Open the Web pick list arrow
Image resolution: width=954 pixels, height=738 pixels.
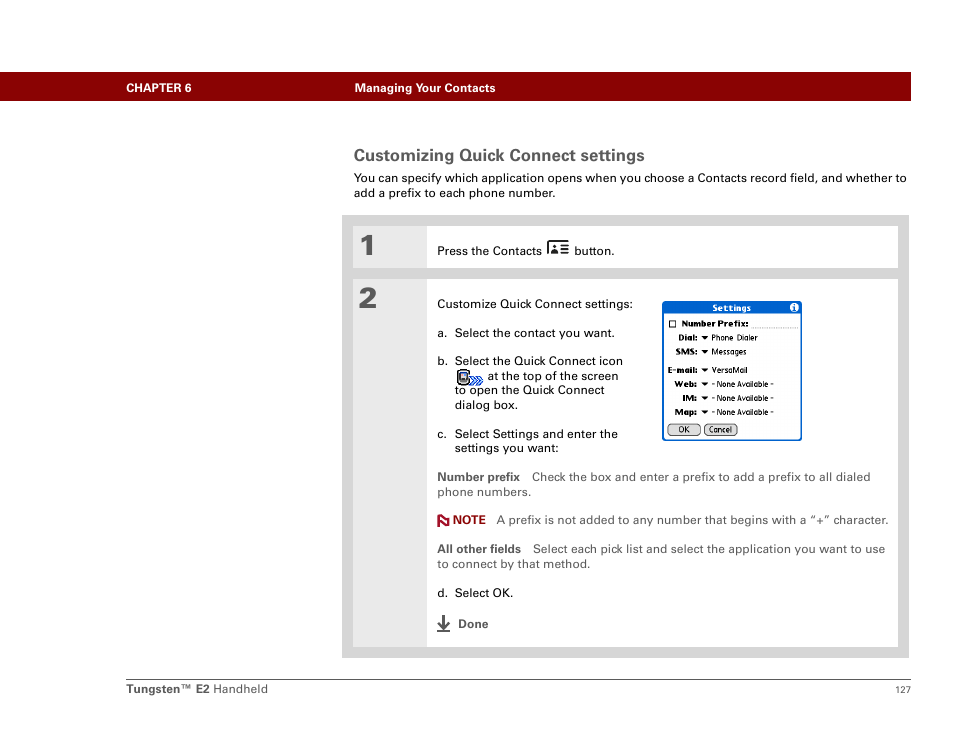pos(705,384)
